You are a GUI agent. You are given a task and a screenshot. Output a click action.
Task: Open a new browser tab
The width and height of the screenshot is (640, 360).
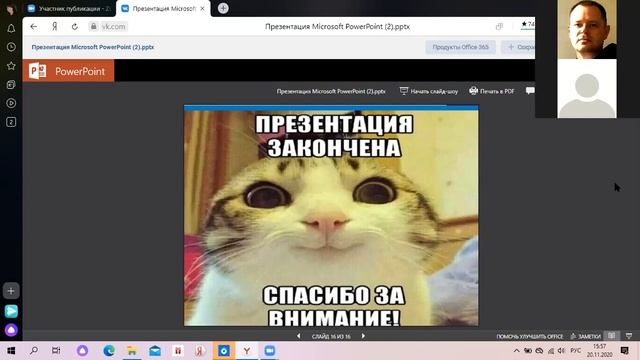(223, 8)
